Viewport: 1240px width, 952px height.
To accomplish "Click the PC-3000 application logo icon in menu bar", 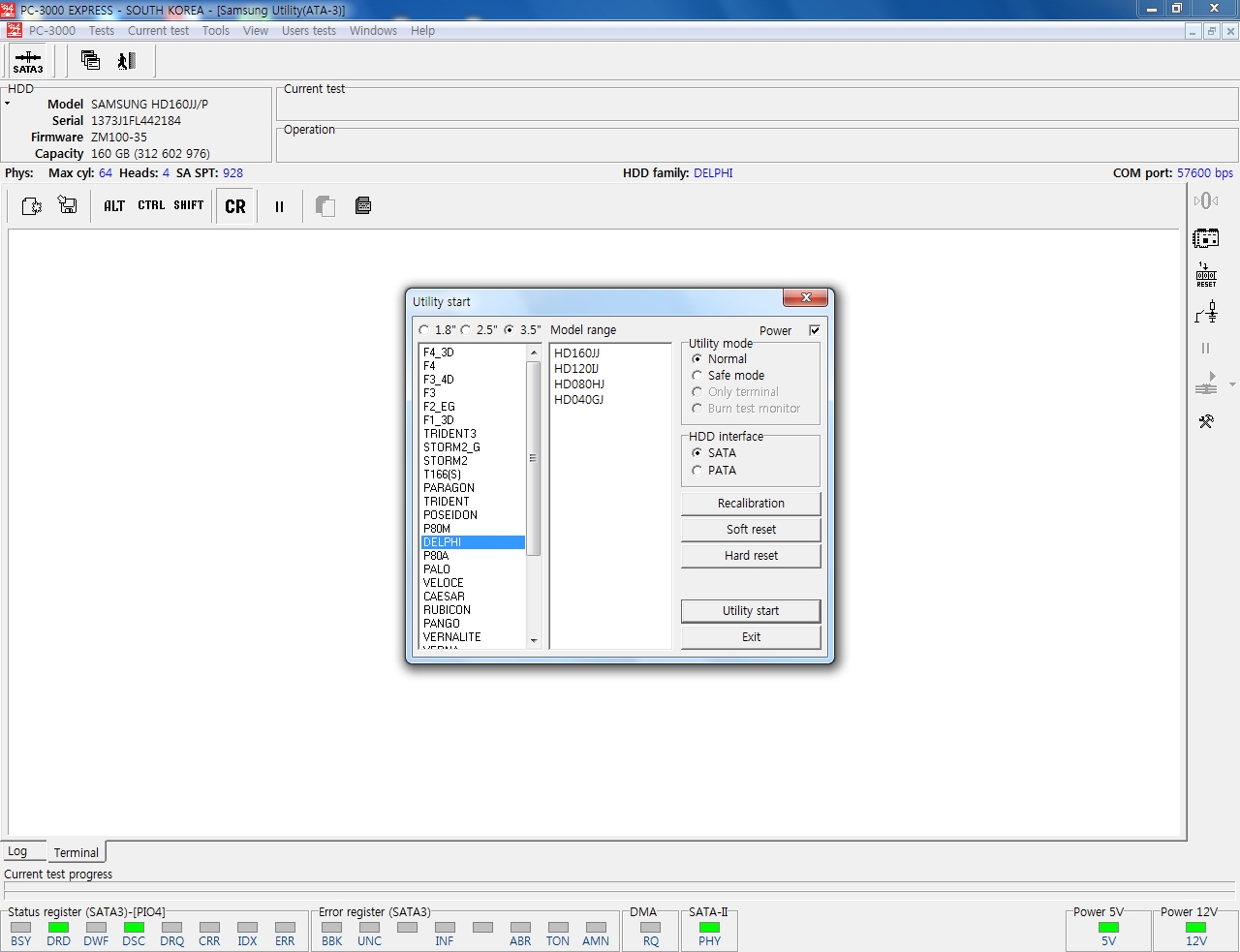I will click(x=14, y=30).
